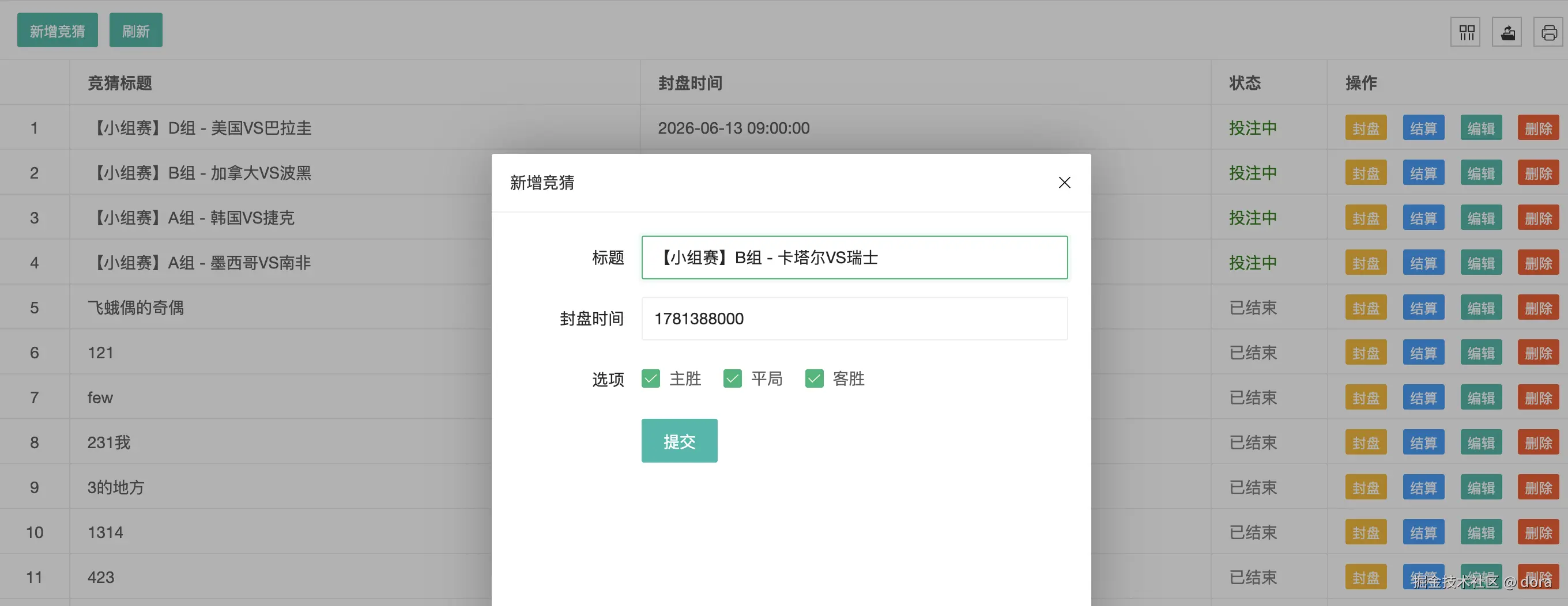Toggle the 主胜 checkbox
1568x606 pixels.
pos(651,378)
